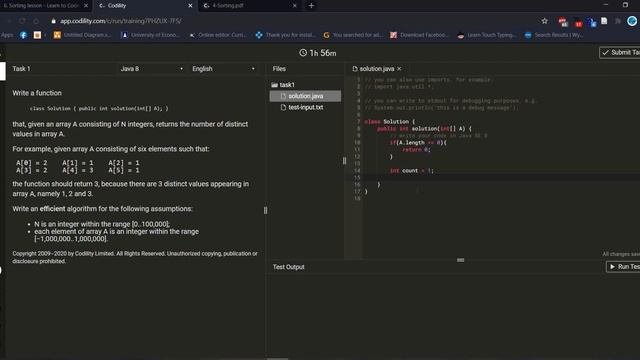Click the address bar URL
This screenshot has width=640, height=360.
click(121, 21)
